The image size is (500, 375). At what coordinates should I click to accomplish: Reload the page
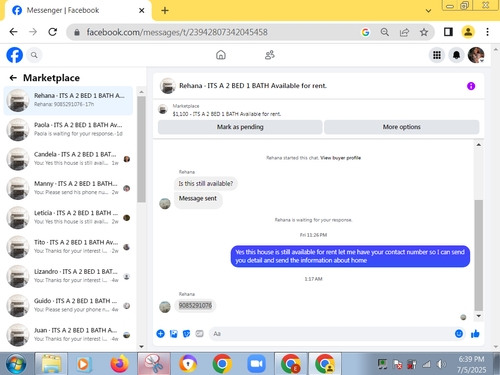[x=53, y=32]
